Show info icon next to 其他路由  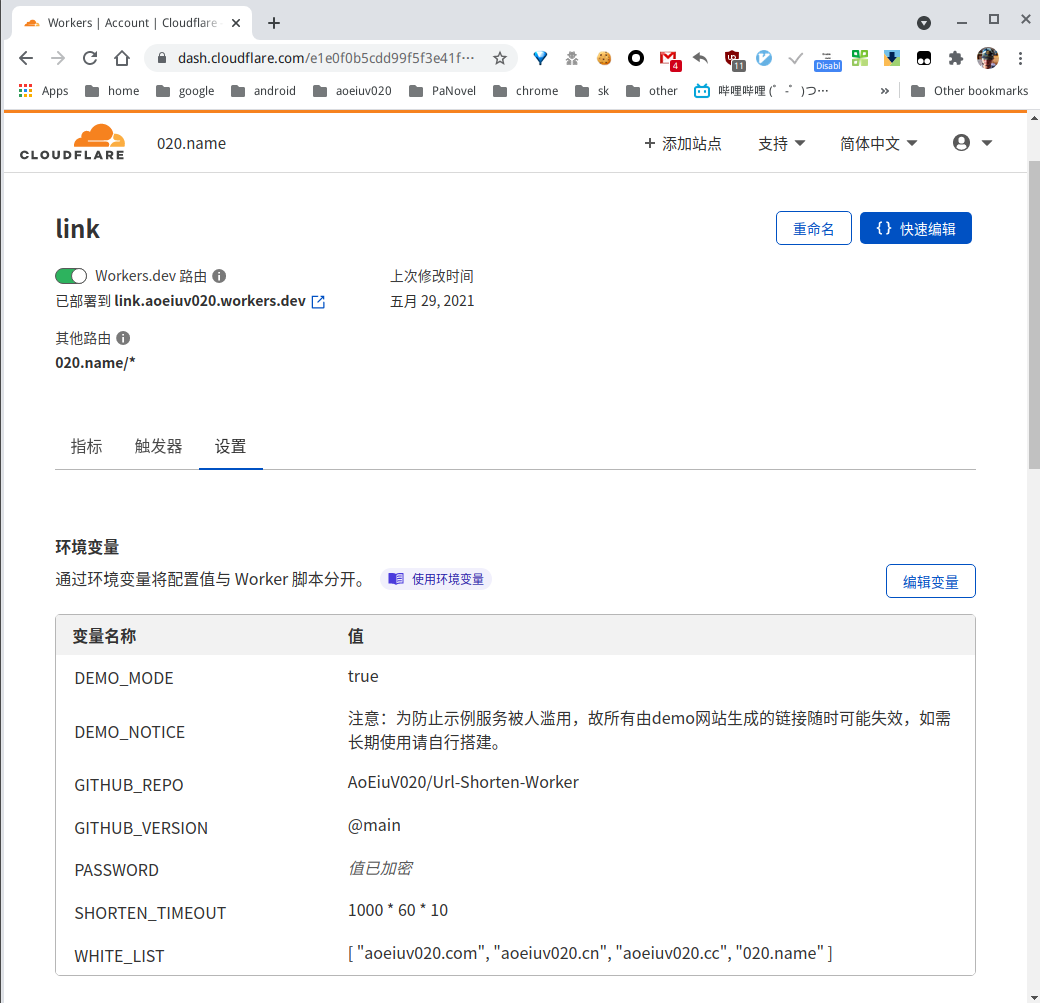[123, 338]
